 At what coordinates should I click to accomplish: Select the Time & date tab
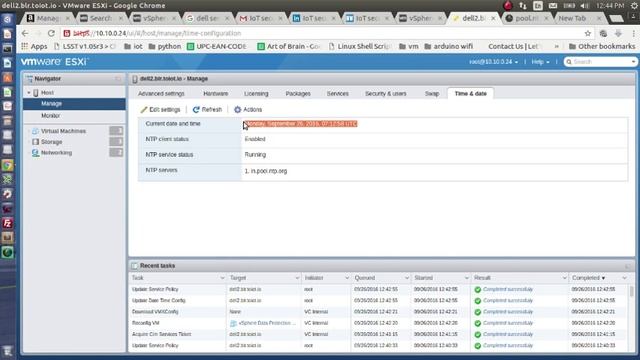(471, 93)
